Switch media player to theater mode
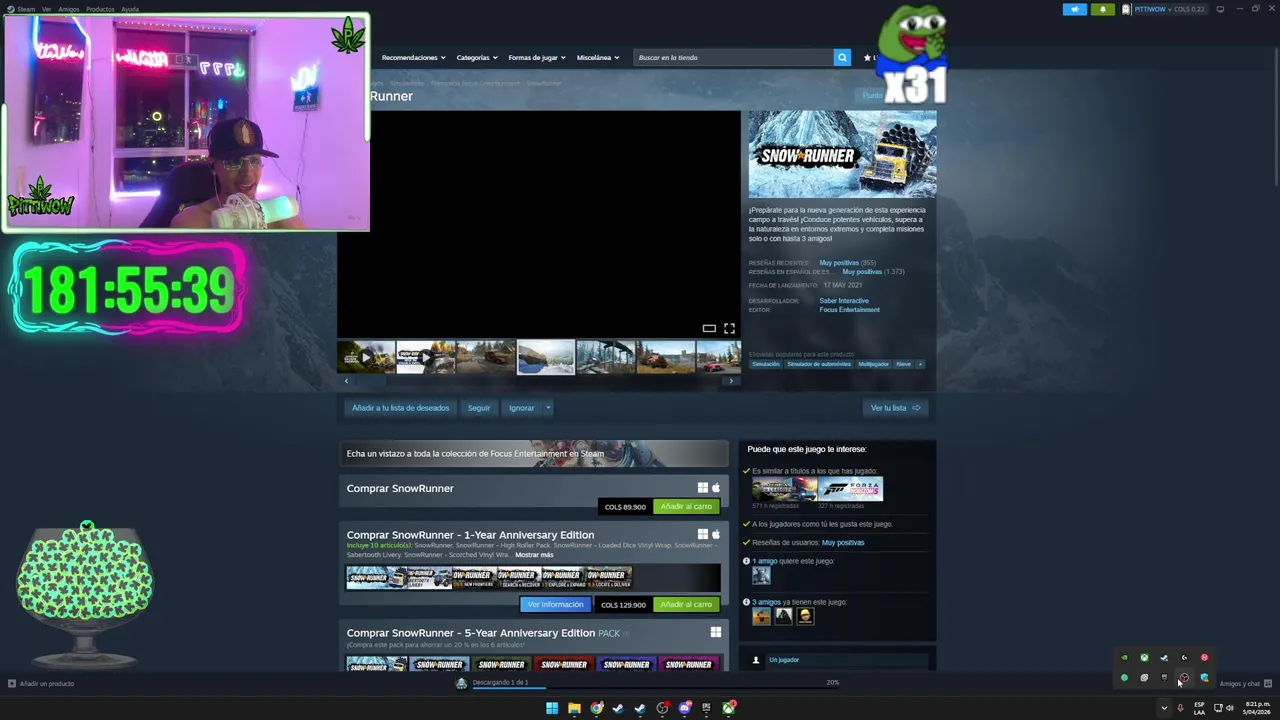 pyautogui.click(x=709, y=328)
